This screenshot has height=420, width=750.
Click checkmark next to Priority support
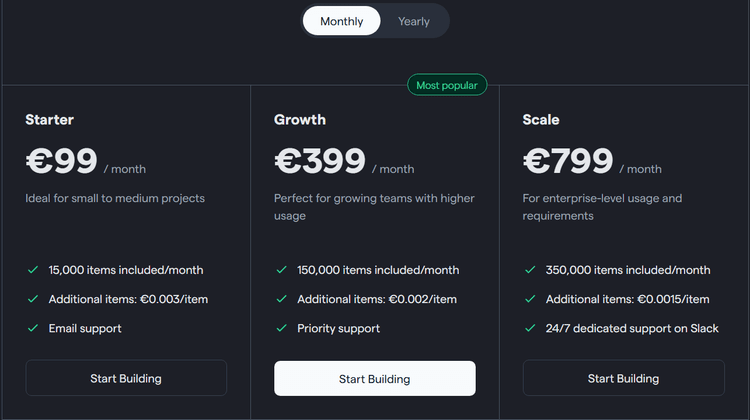281,328
